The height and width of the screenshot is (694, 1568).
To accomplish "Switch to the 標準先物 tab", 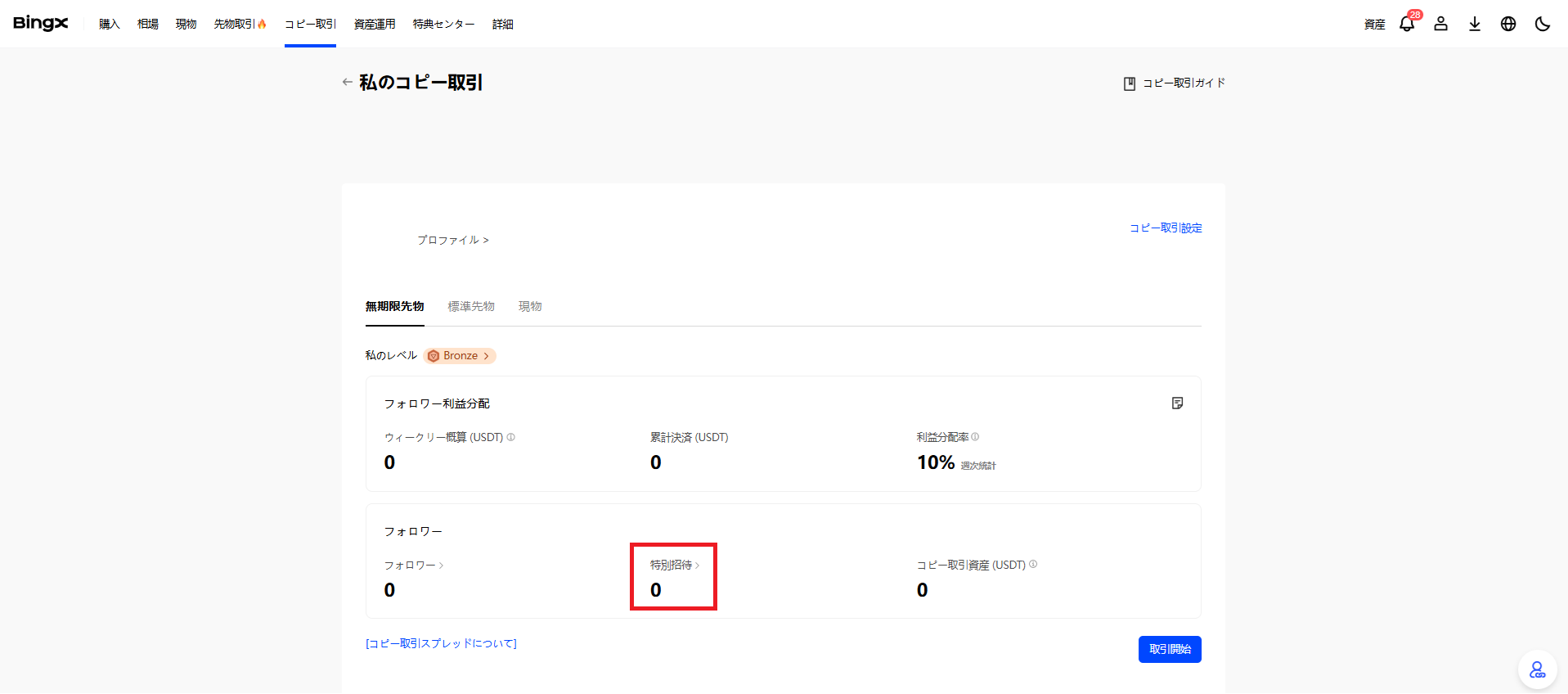I will pyautogui.click(x=471, y=306).
